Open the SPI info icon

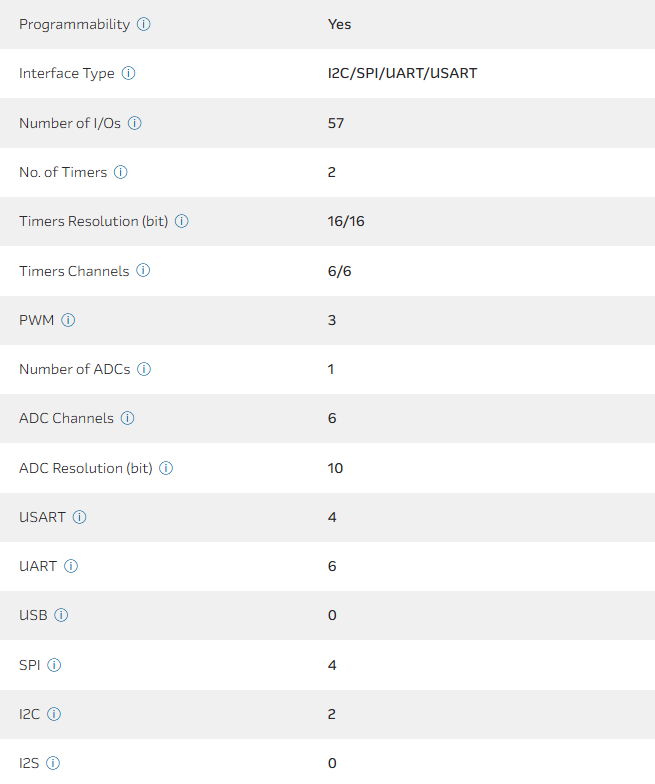[x=54, y=665]
